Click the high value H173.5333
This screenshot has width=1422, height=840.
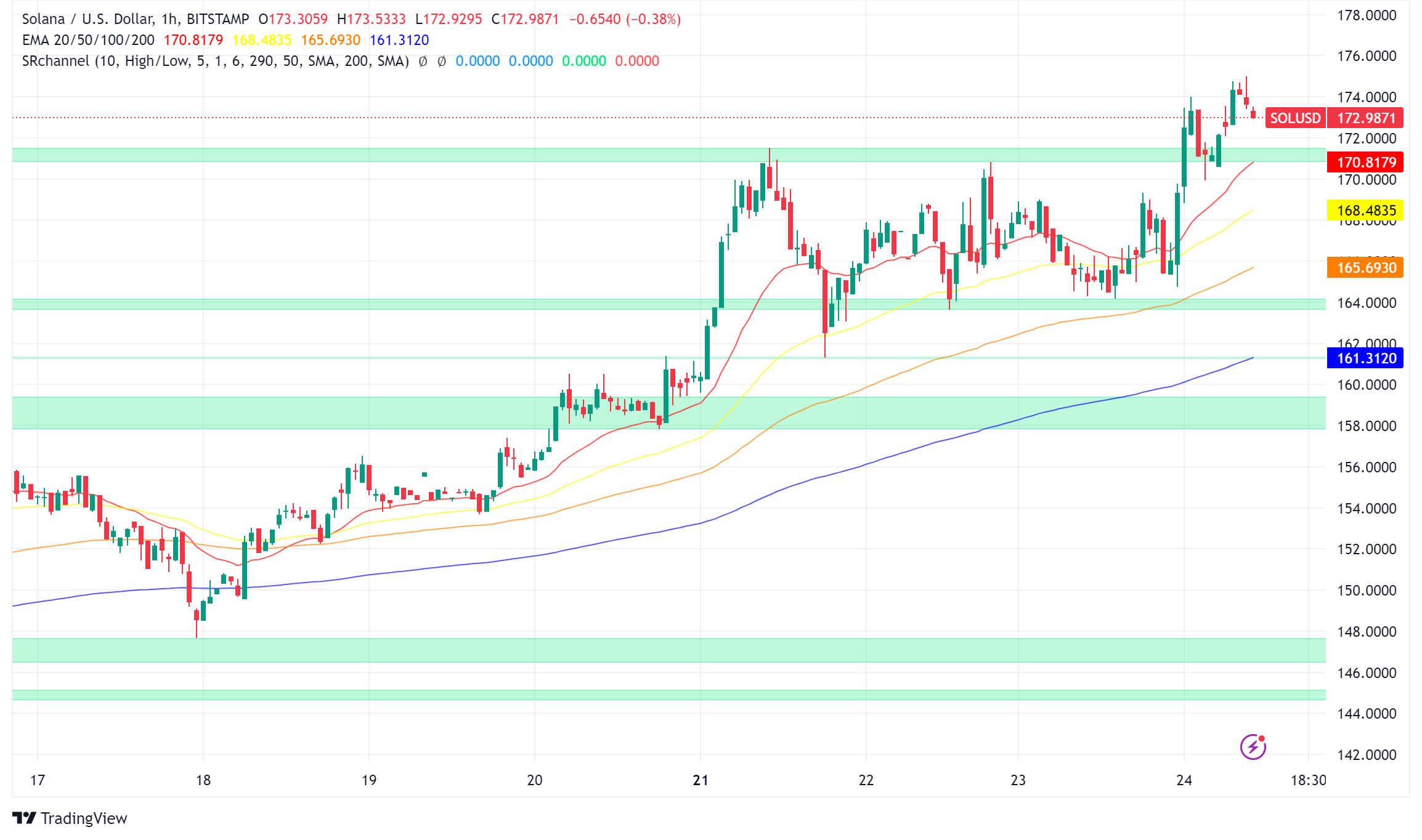(x=372, y=19)
